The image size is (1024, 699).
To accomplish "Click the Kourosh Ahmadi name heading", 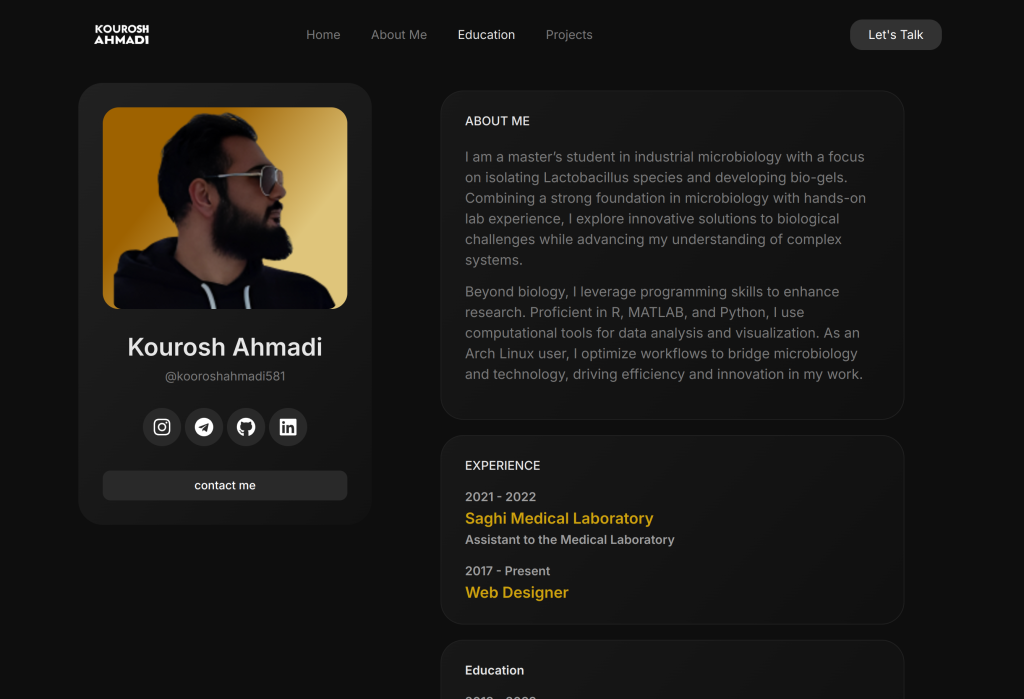I will [x=225, y=347].
